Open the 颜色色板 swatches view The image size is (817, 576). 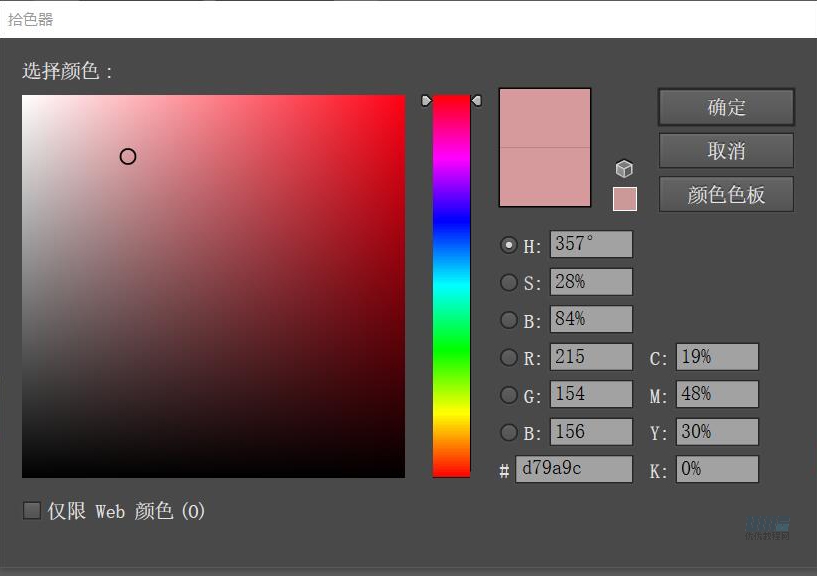point(726,195)
